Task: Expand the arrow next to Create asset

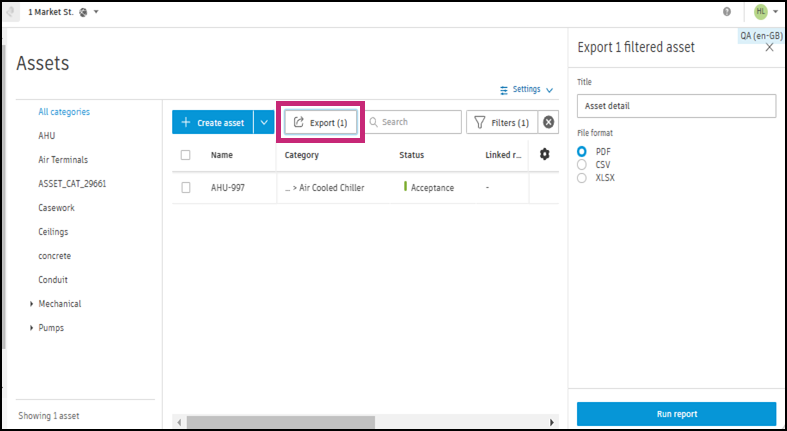Action: (x=264, y=122)
